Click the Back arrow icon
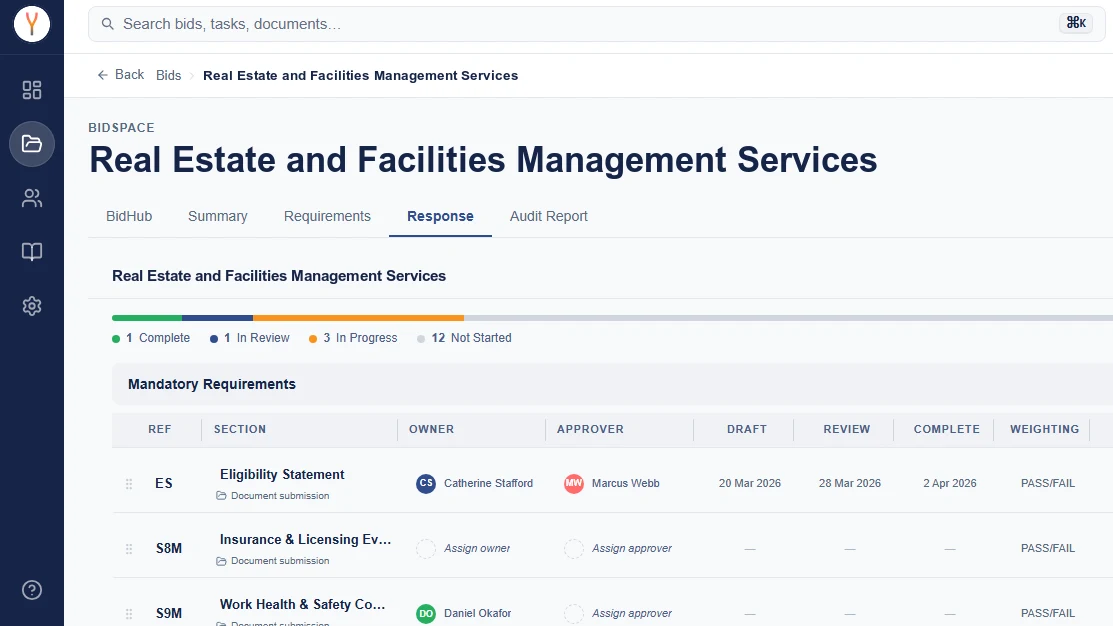Viewport: 1113px width, 626px height. 102,75
